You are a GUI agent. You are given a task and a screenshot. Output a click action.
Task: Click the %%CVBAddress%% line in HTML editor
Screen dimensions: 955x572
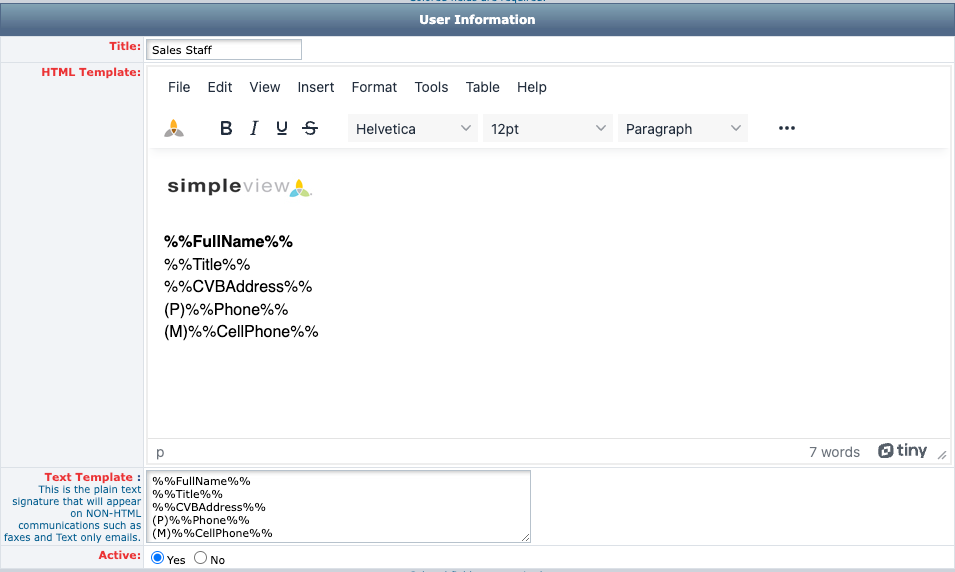[238, 286]
